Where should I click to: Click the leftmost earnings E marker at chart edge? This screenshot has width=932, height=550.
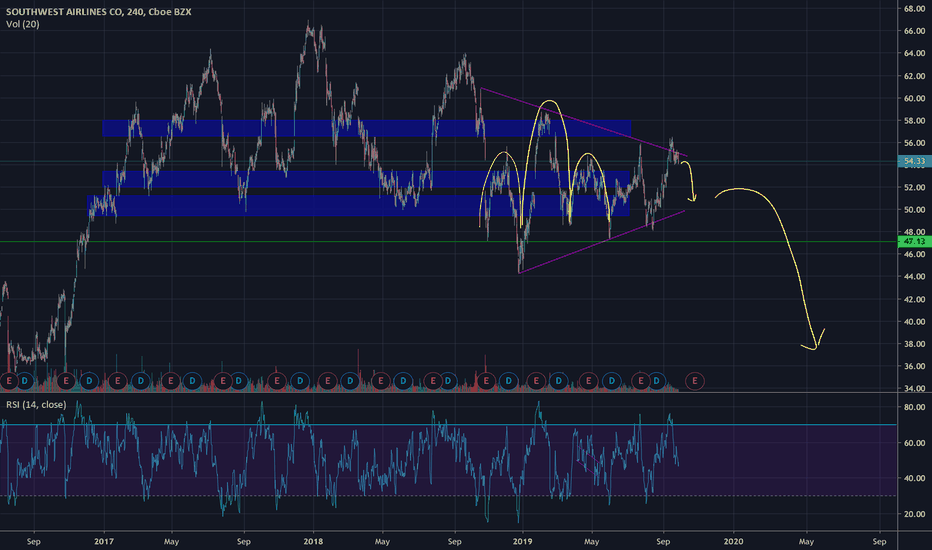[x=9, y=381]
